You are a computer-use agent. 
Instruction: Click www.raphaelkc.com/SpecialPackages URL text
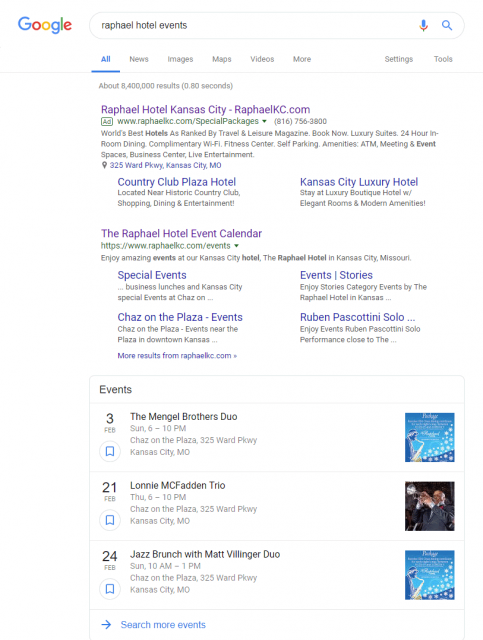[188, 121]
